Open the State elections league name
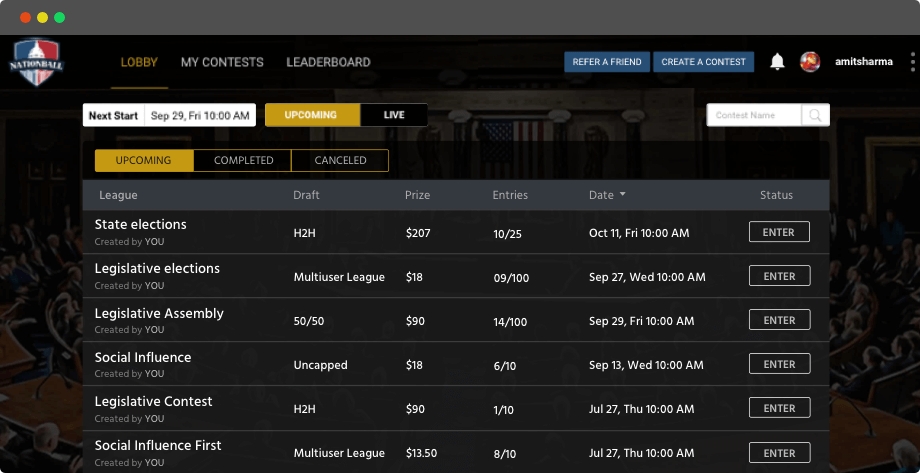This screenshot has width=920, height=473. pyautogui.click(x=140, y=224)
